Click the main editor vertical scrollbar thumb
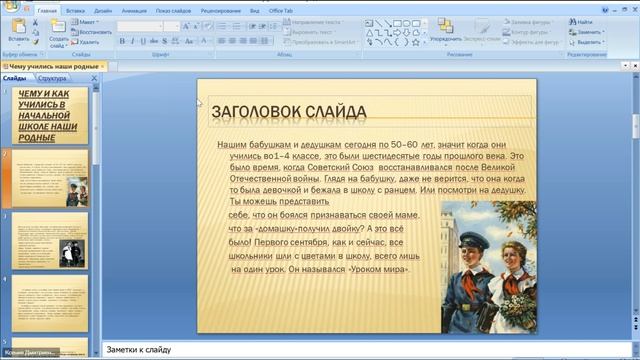This screenshot has width=640, height=360. (x=636, y=126)
